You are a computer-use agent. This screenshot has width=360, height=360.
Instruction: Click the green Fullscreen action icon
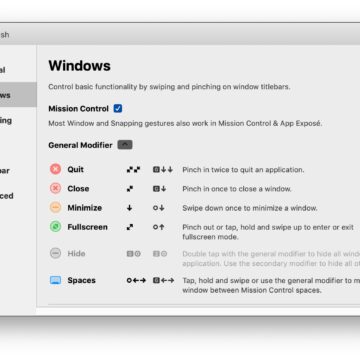[55, 227]
